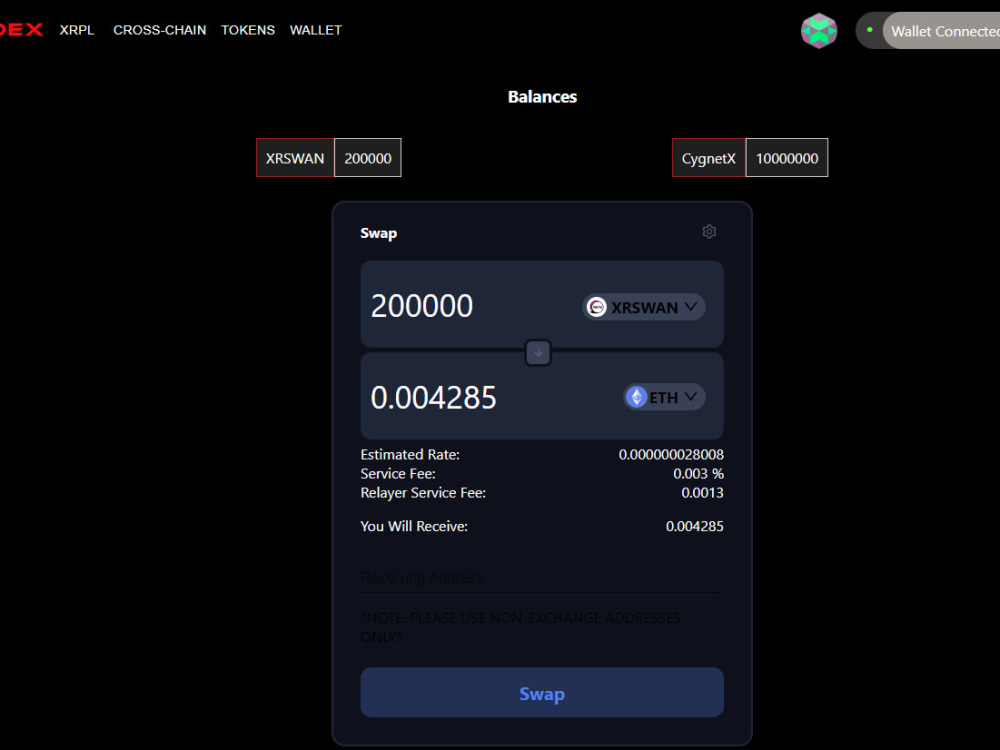Open the WALLET menu item
This screenshot has width=1000, height=750.
(x=316, y=30)
